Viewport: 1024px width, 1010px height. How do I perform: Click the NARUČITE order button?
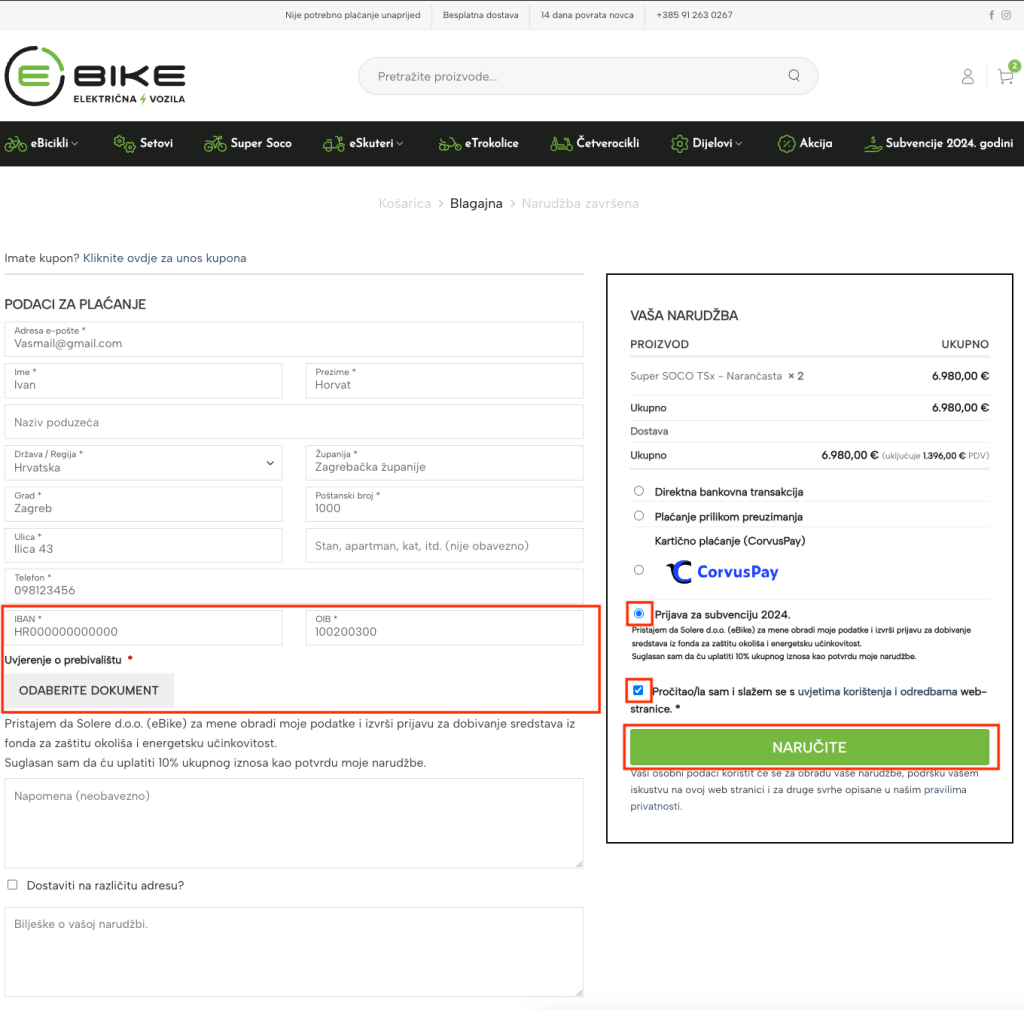pos(809,747)
